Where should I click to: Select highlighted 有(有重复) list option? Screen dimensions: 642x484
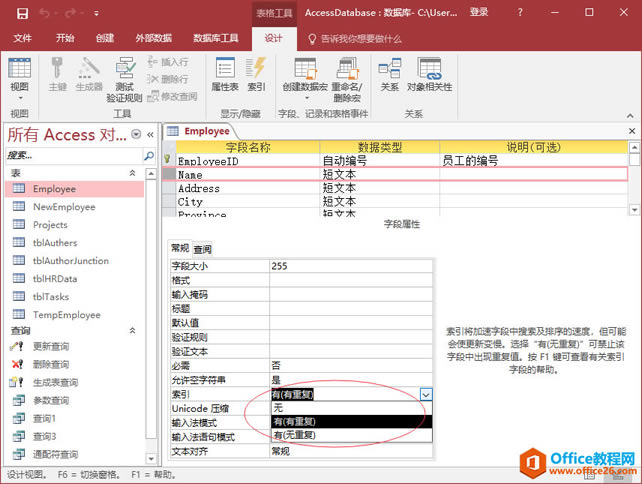[351, 421]
